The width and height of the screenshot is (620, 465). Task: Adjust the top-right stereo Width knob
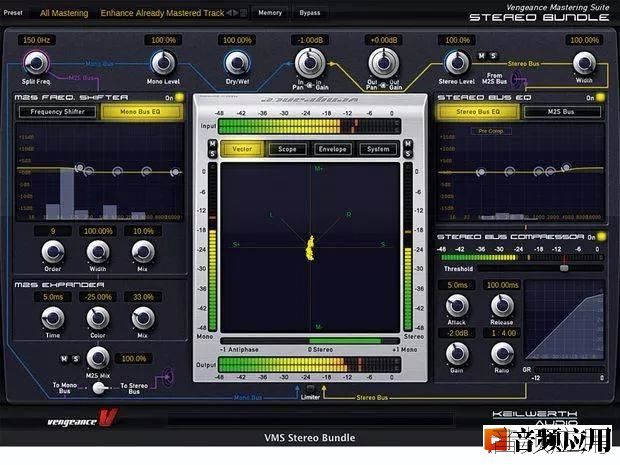pyautogui.click(x=584, y=63)
